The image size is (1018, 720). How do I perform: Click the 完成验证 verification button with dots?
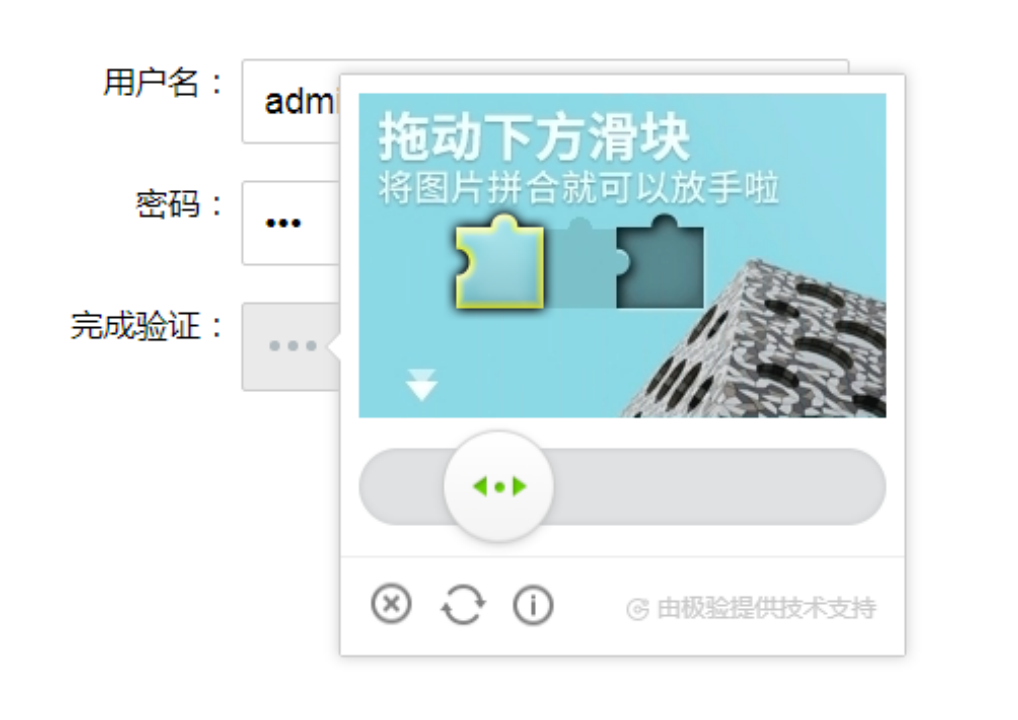(x=290, y=346)
